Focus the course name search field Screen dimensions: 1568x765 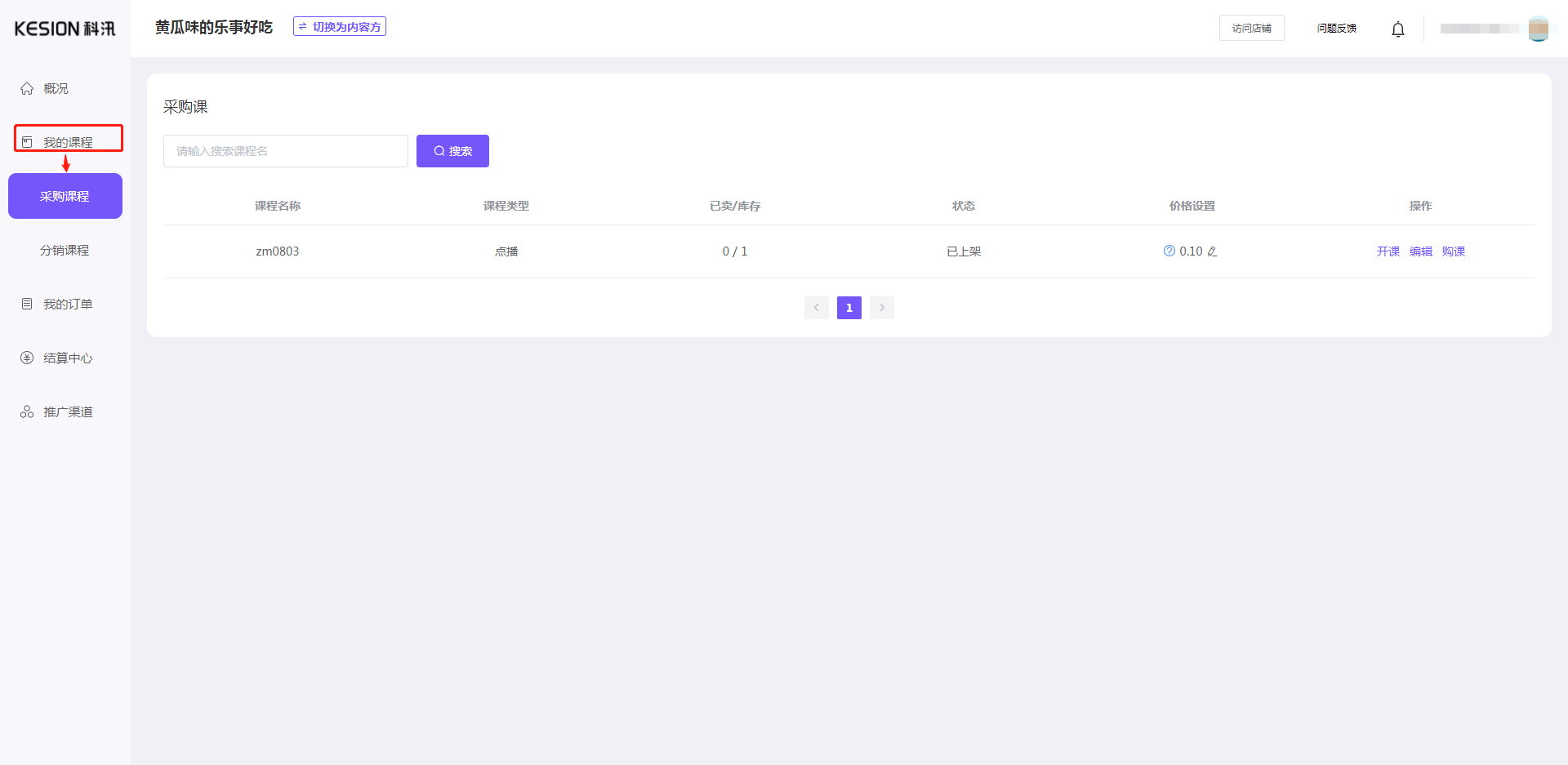(286, 151)
